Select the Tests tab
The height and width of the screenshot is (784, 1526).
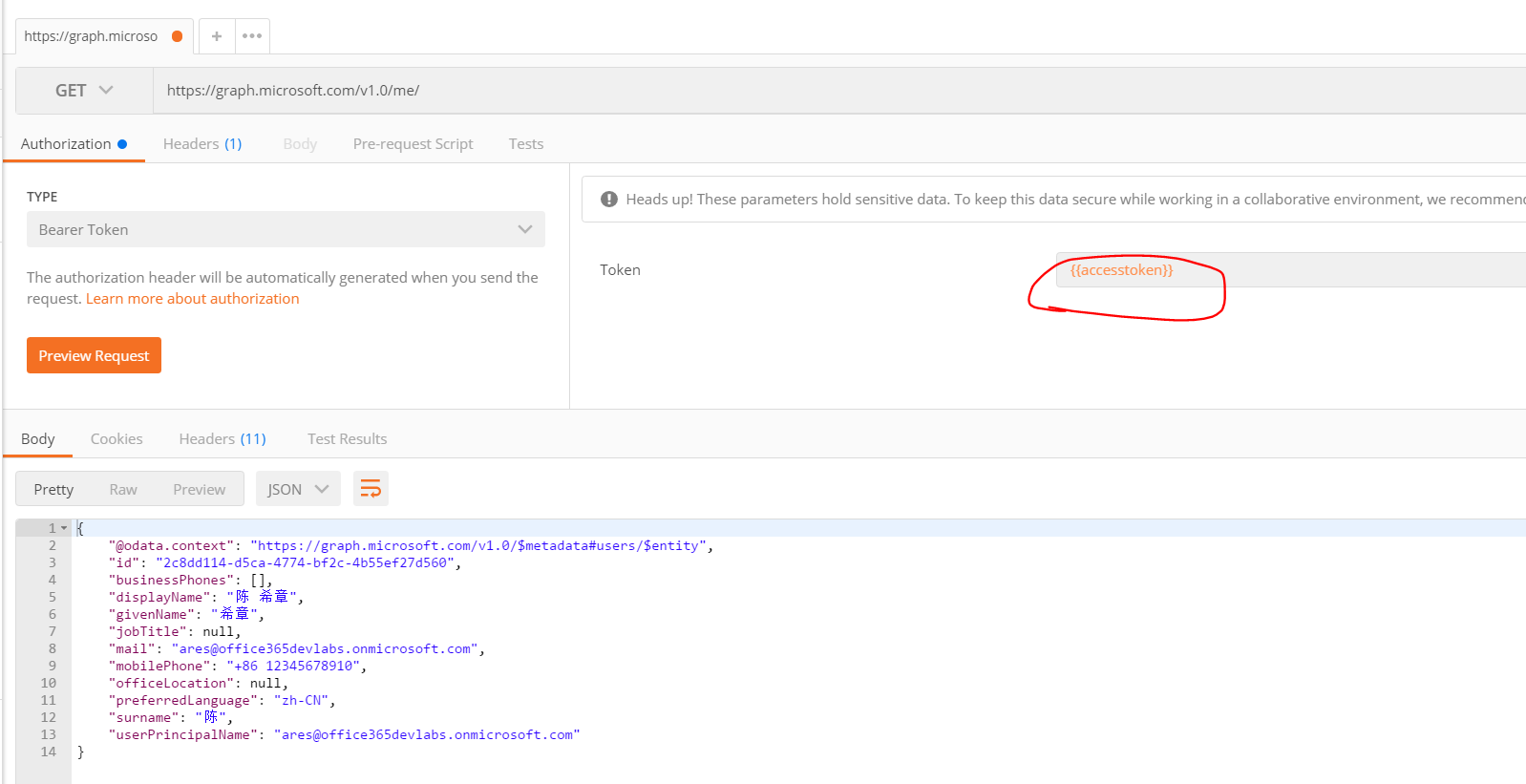pyautogui.click(x=525, y=144)
